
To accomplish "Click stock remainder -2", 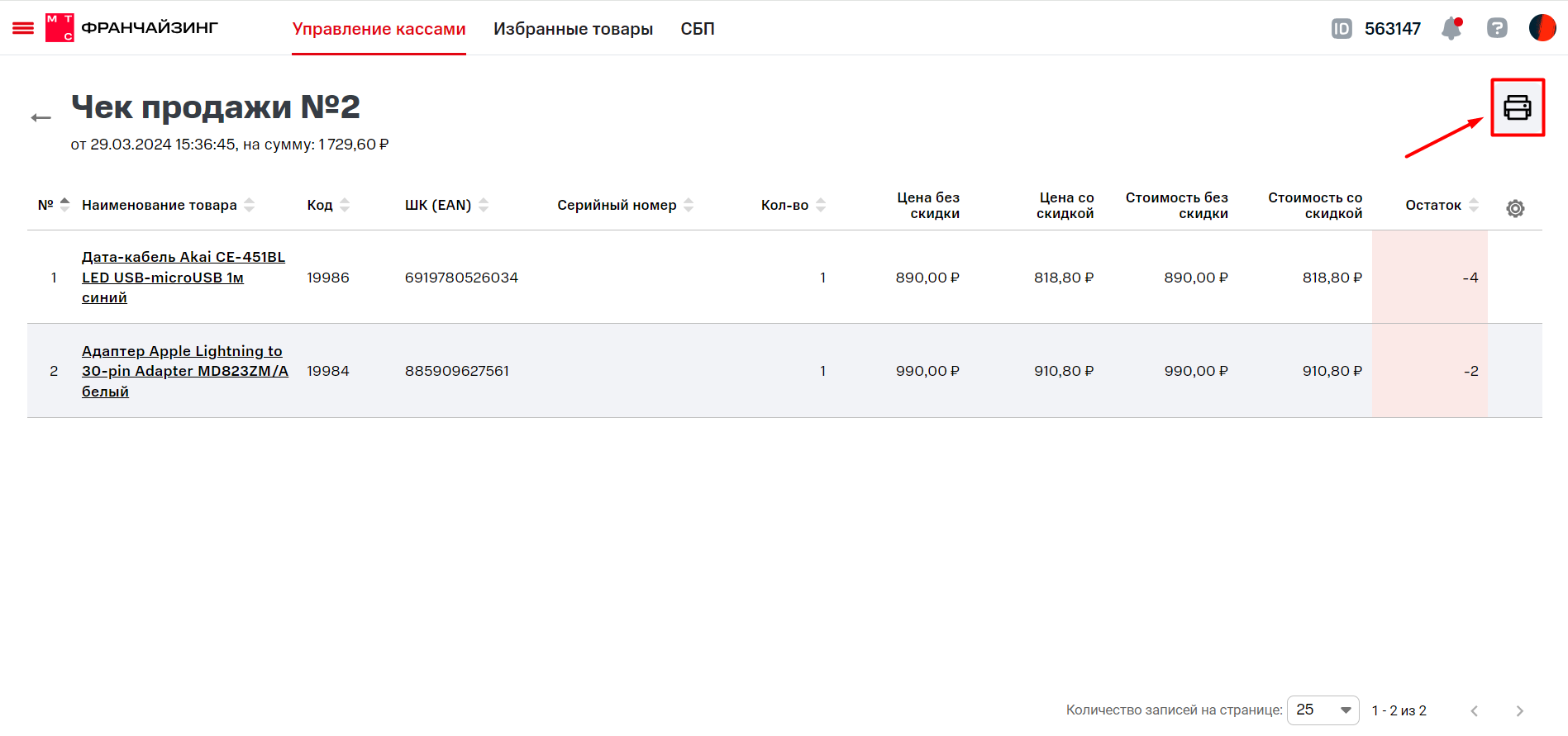I will (x=1470, y=371).
